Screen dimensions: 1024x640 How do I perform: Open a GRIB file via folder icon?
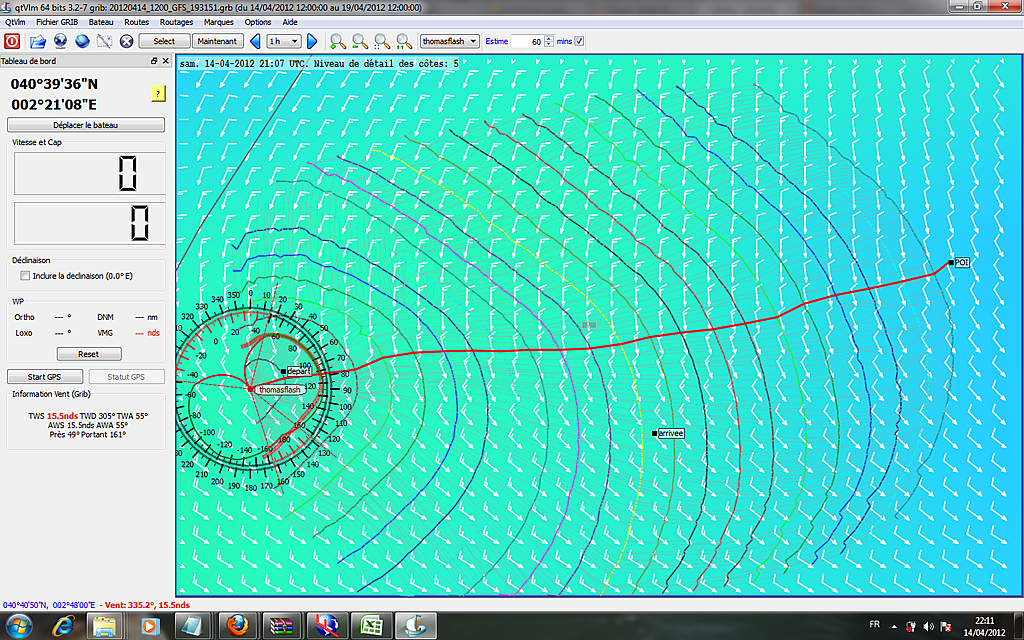coord(38,41)
